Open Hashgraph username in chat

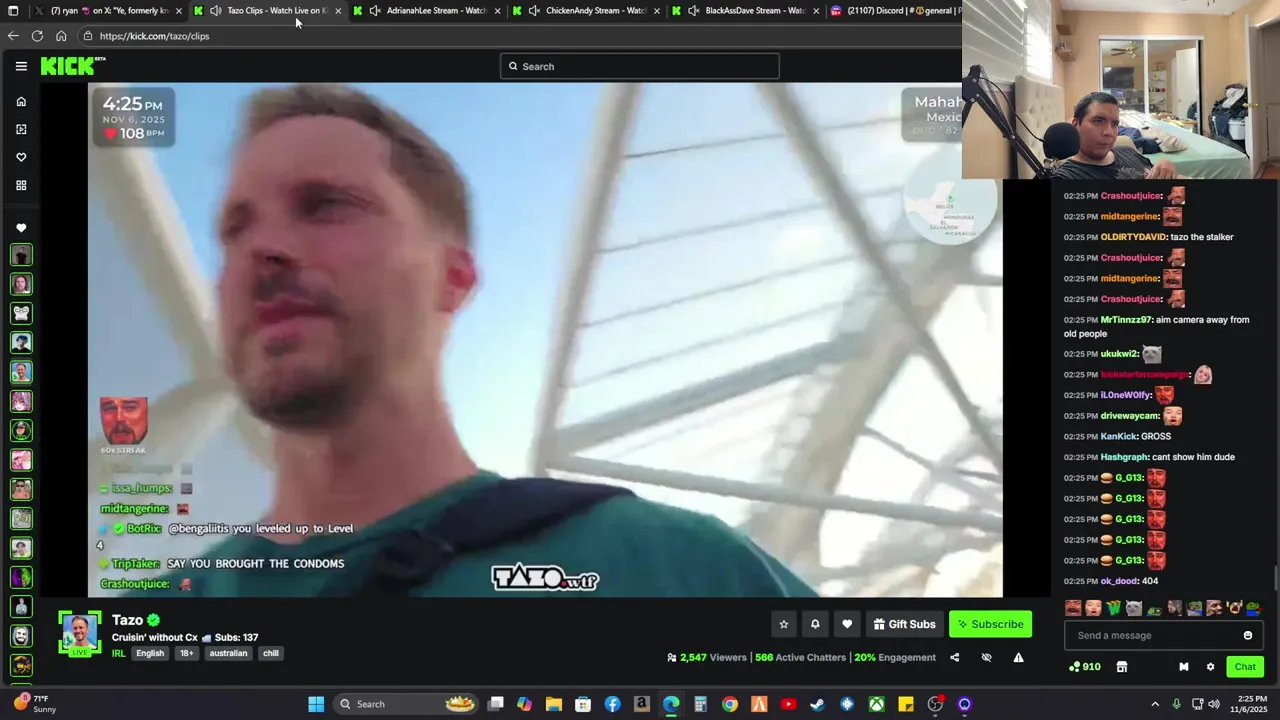(x=1124, y=457)
